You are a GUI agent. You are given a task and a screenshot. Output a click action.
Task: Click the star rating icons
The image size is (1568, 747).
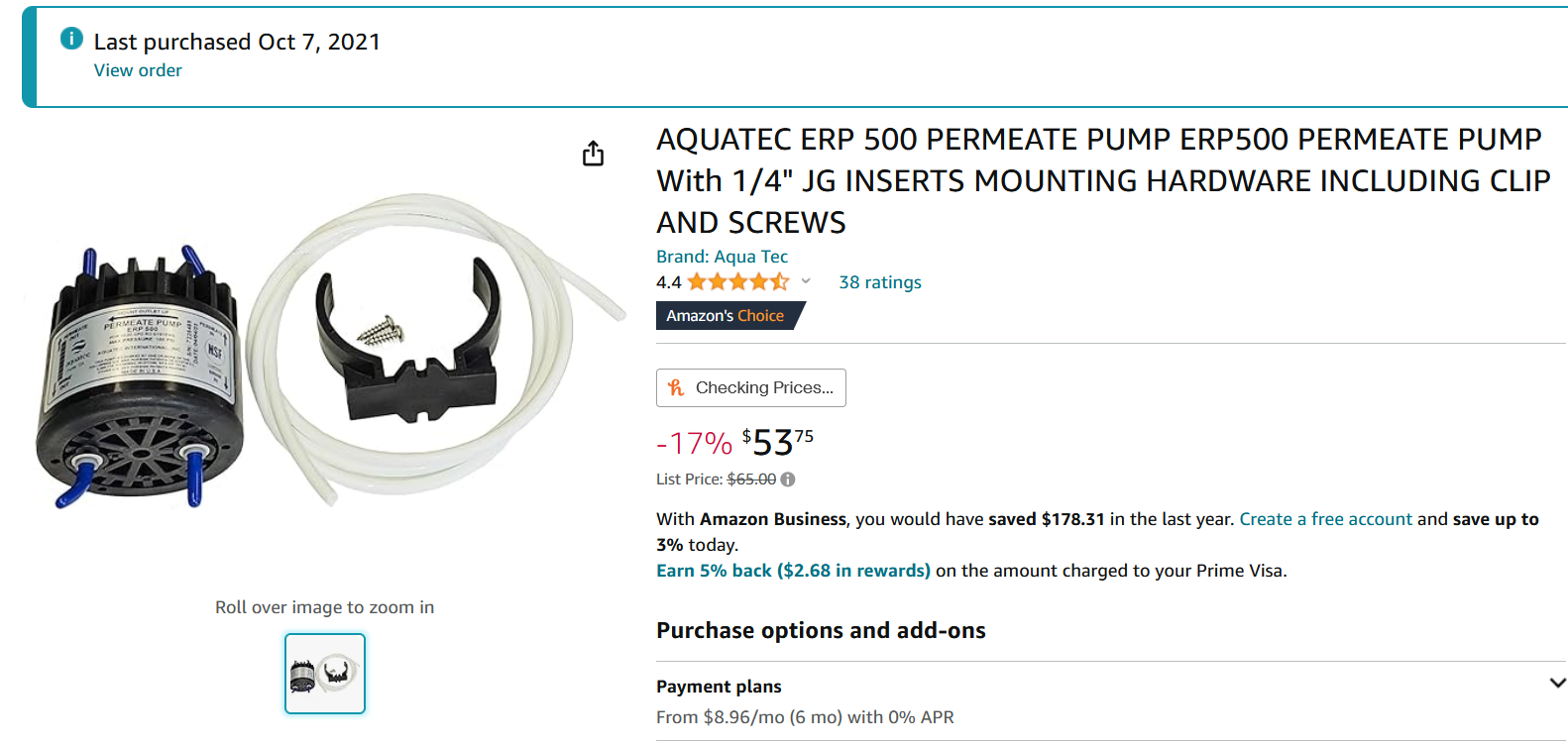[x=738, y=282]
